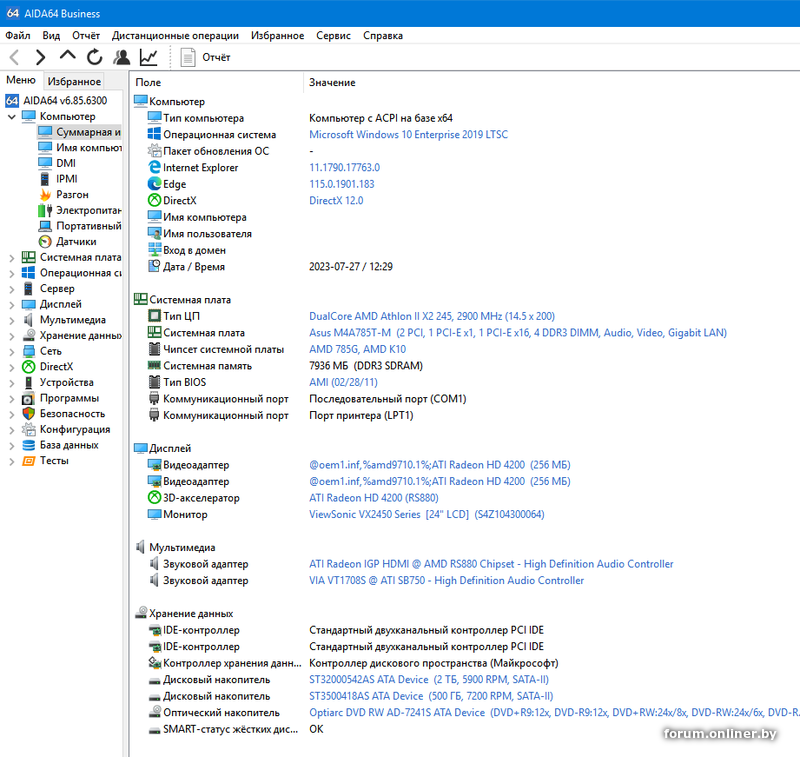Open the user manager person icon
The image size is (800, 757).
click(122, 58)
